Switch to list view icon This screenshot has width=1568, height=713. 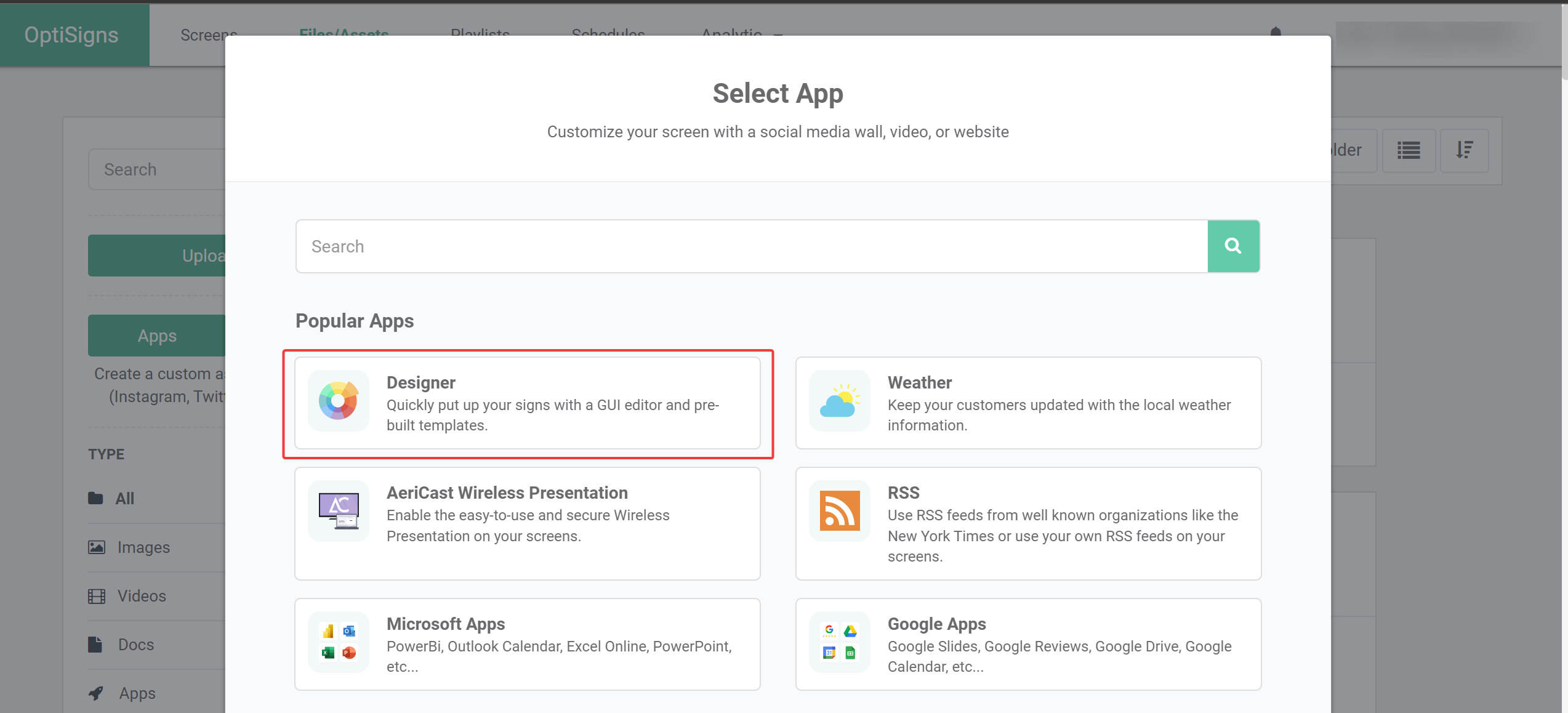1409,150
